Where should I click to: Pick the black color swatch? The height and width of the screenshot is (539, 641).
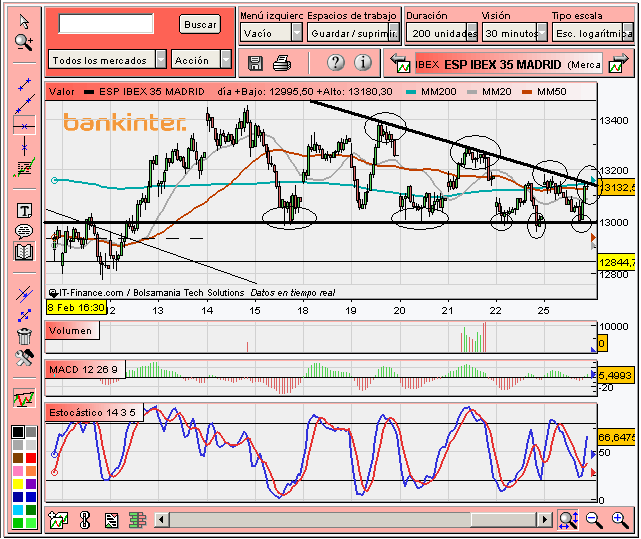tap(18, 432)
